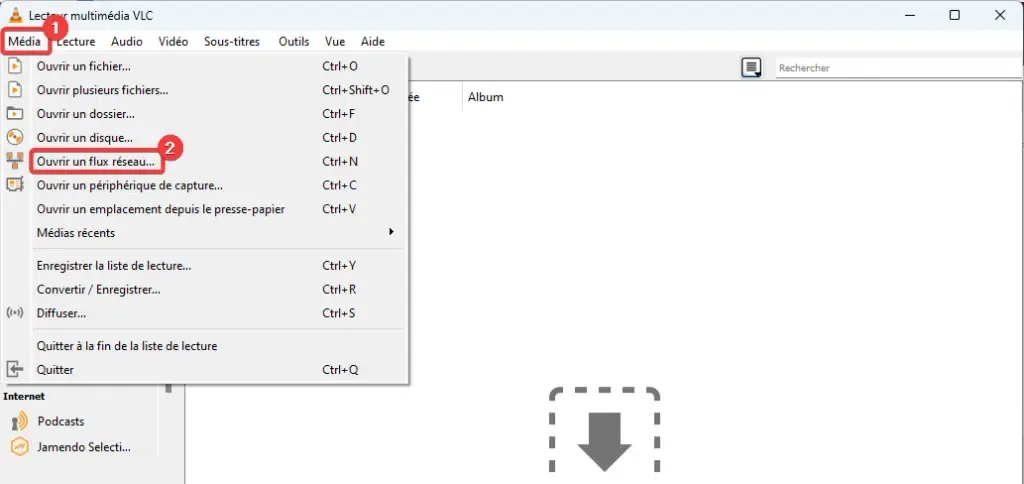Open the Vue menu
The image size is (1024, 484).
(x=335, y=42)
